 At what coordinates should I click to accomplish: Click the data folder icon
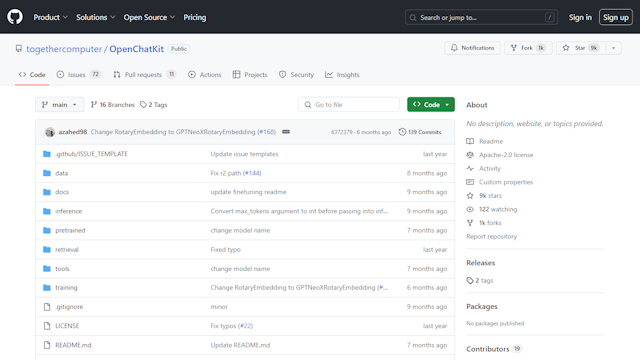[47, 173]
